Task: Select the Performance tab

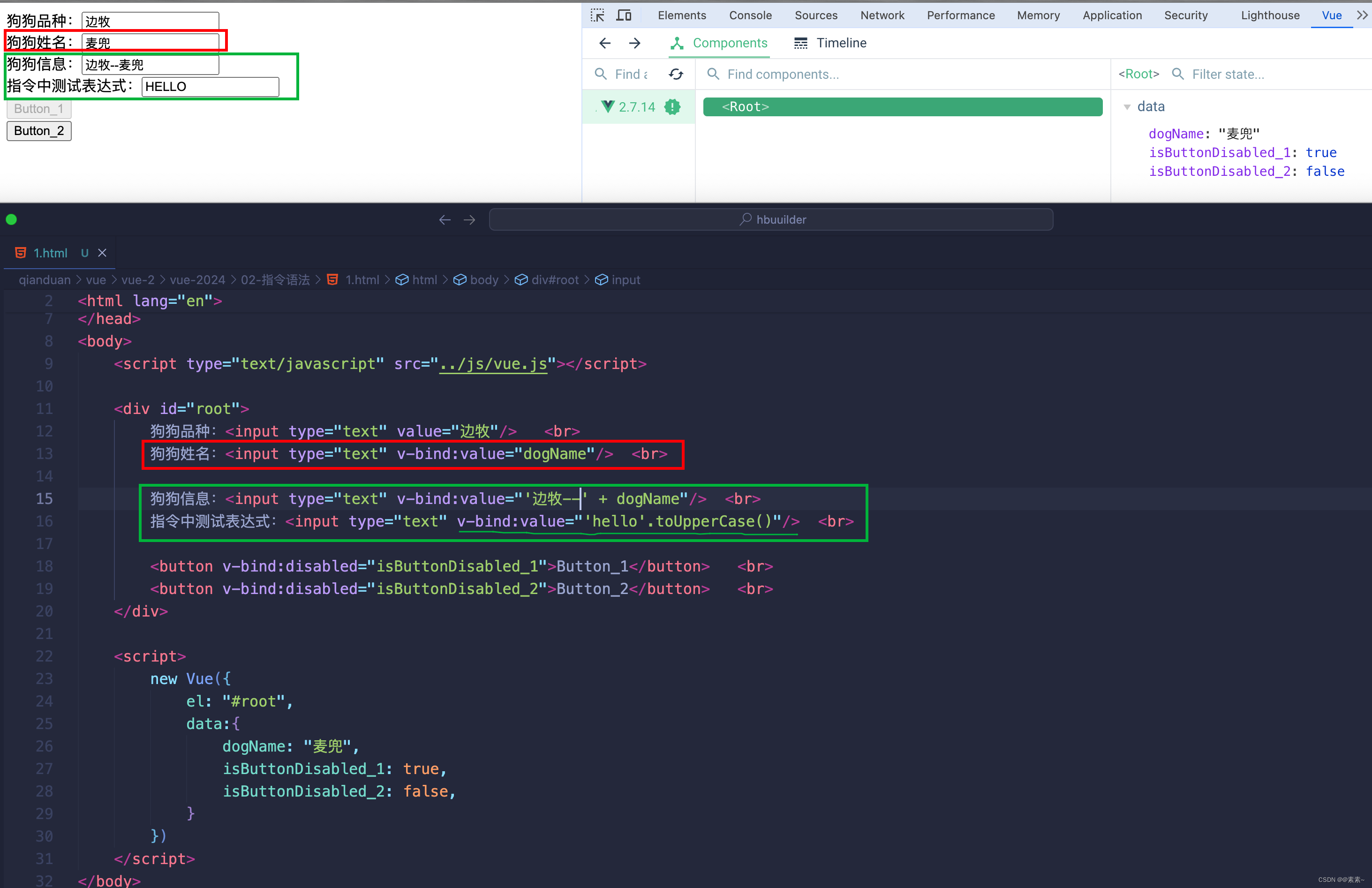Action: (960, 15)
